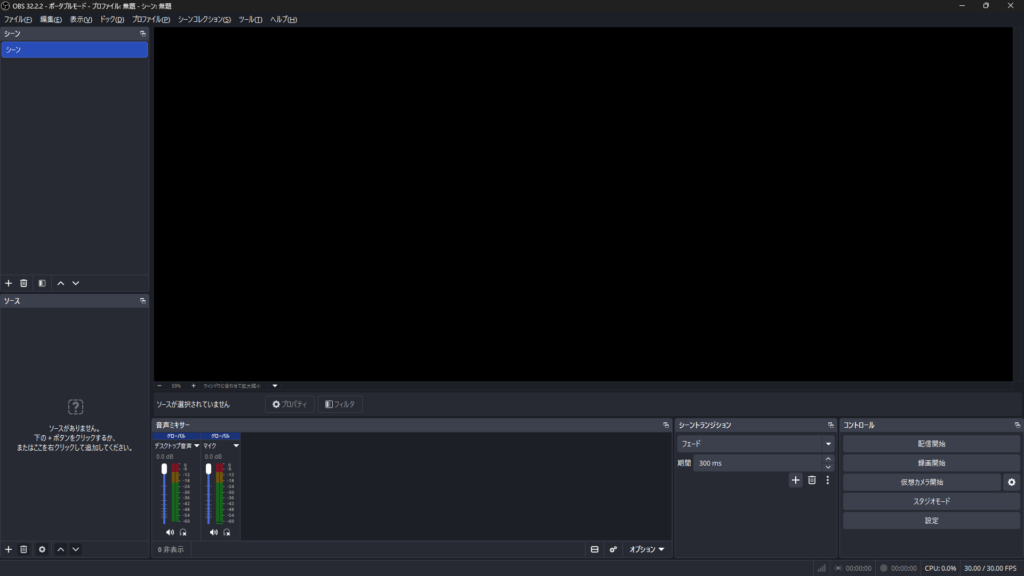Toggle monitoring headphone for デスクトップ音声
1024x576 pixels.
[x=183, y=533]
